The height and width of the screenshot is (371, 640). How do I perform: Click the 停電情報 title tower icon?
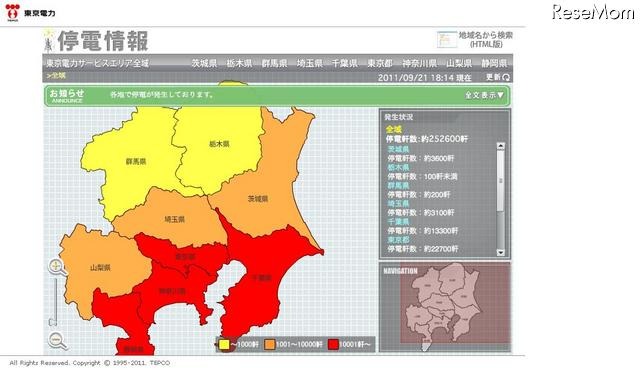click(x=49, y=41)
